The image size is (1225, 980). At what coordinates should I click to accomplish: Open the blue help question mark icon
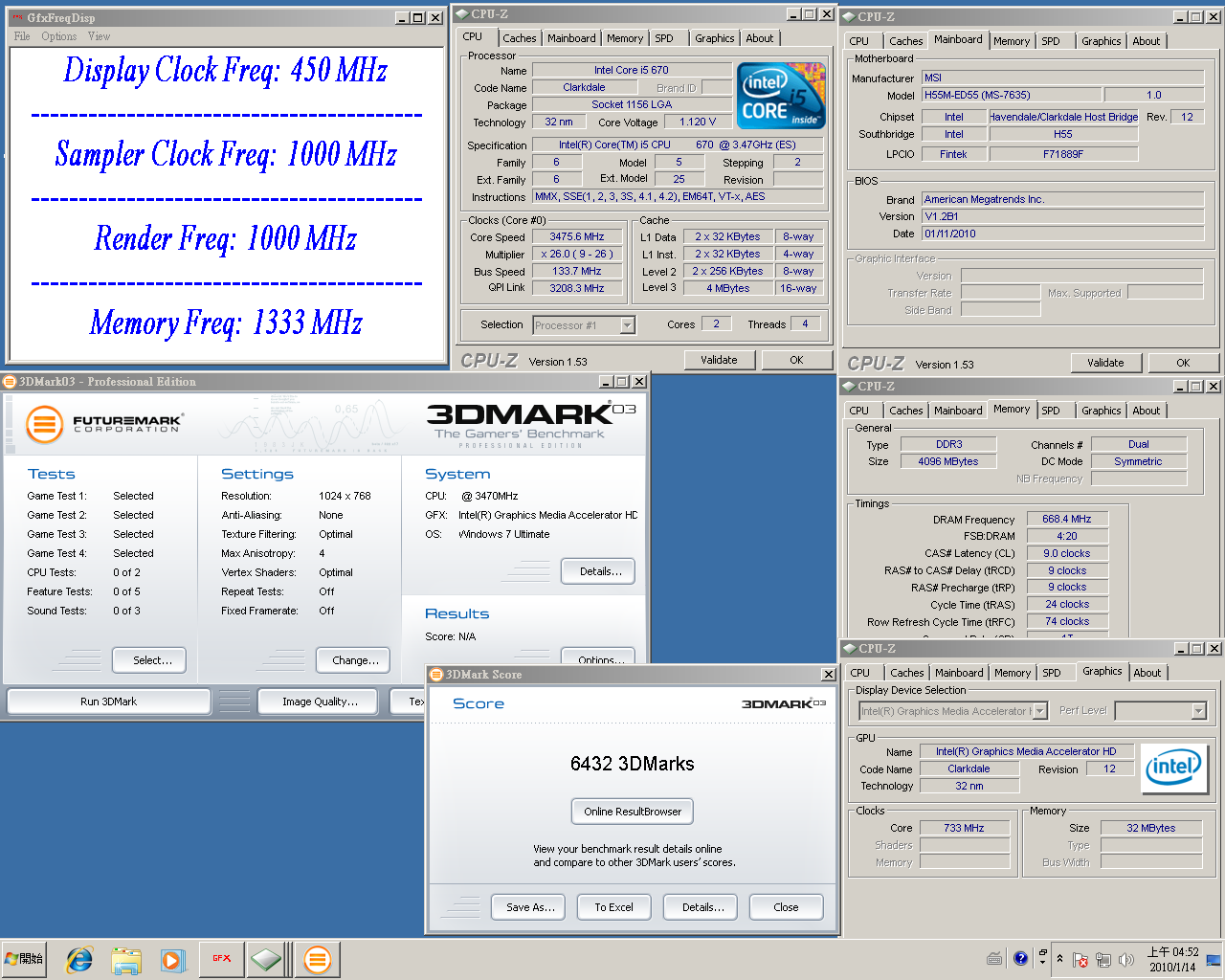[1020, 958]
